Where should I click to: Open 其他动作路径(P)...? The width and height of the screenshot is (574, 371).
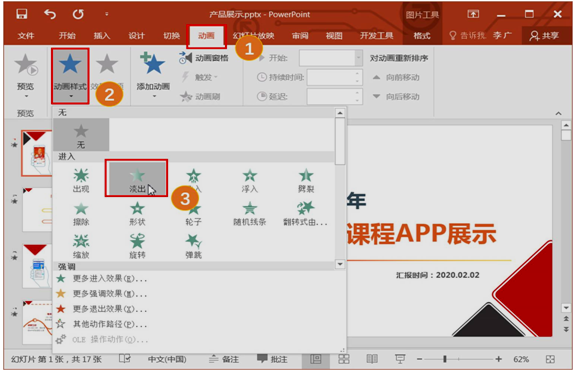tap(101, 324)
